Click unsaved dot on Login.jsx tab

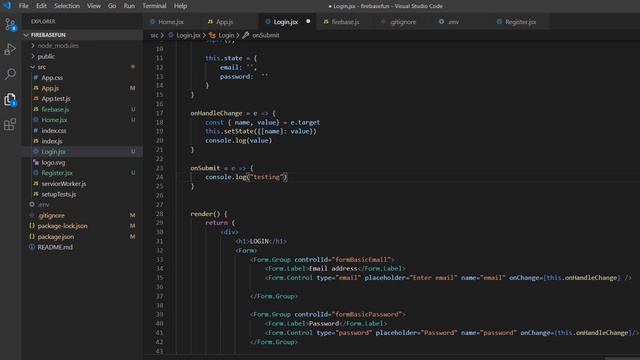308,21
